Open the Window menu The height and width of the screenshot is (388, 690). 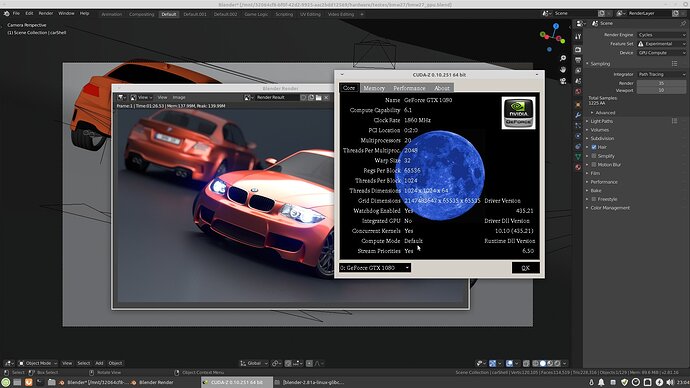point(66,14)
